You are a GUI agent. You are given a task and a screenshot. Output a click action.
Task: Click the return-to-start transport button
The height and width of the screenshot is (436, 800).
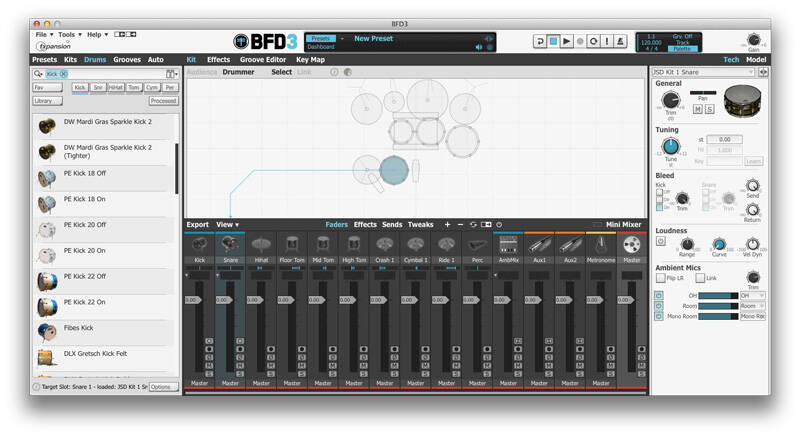[539, 41]
